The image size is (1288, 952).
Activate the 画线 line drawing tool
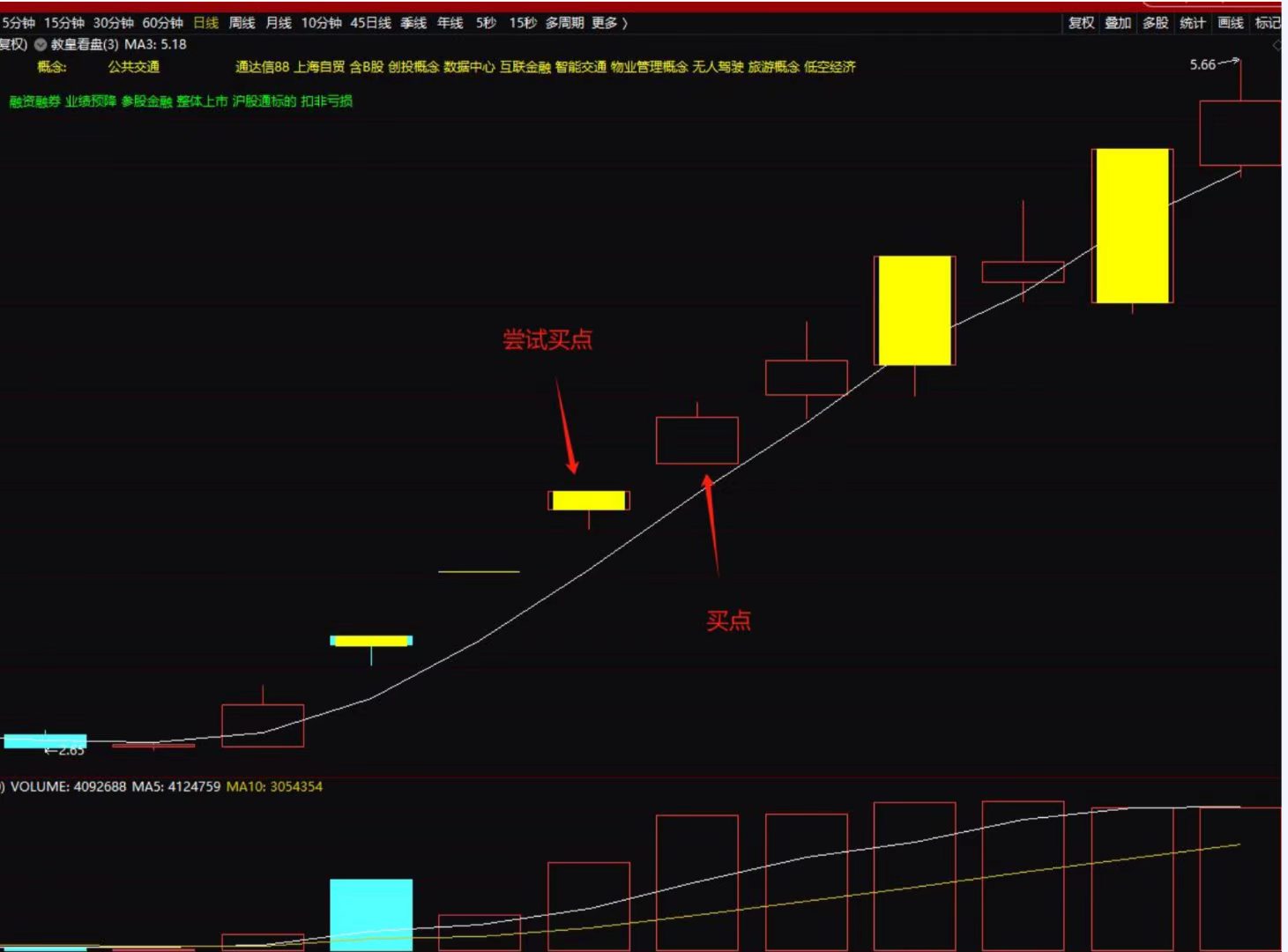pyautogui.click(x=1230, y=23)
